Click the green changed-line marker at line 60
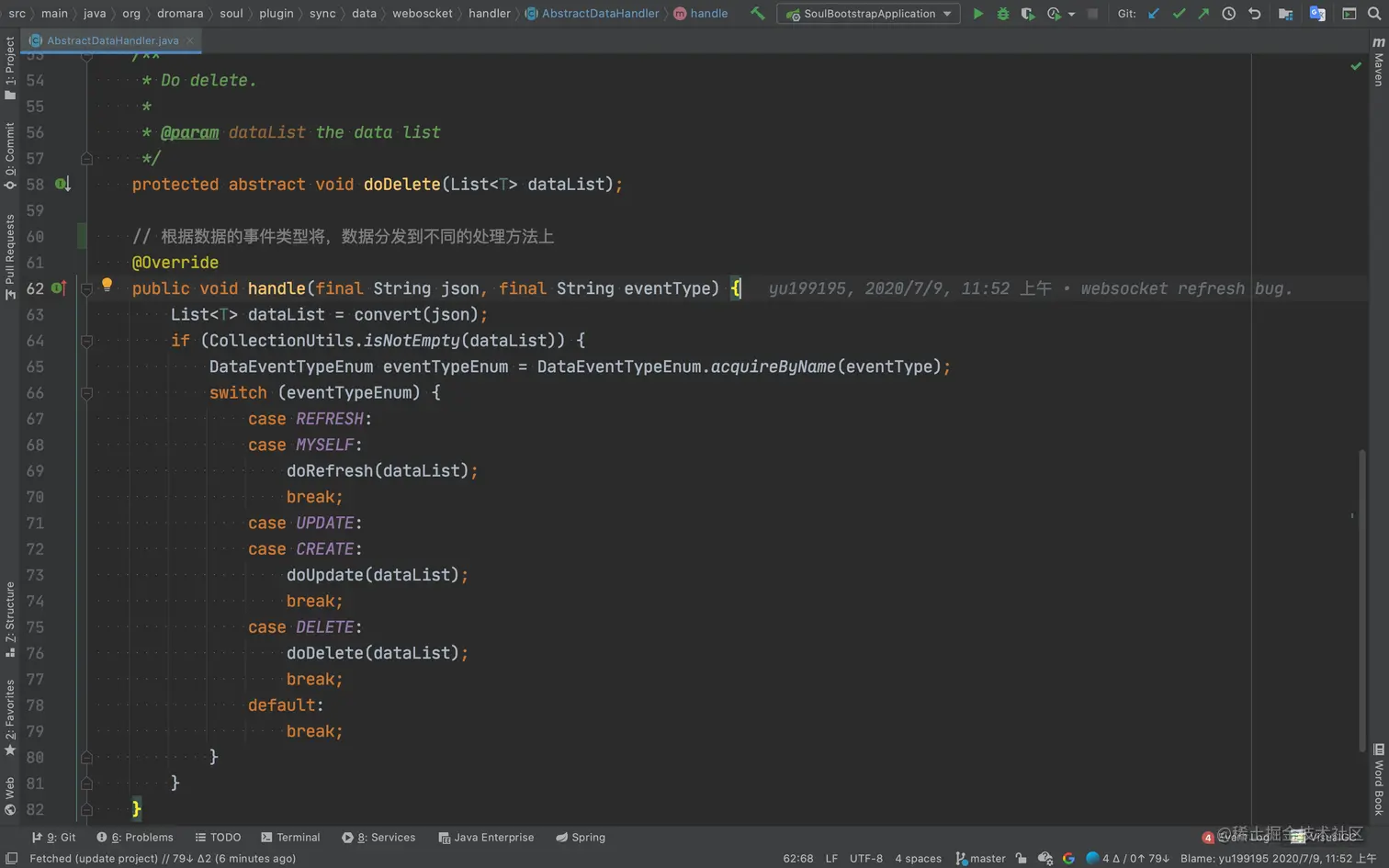Viewport: 1389px width, 868px height. pos(82,236)
